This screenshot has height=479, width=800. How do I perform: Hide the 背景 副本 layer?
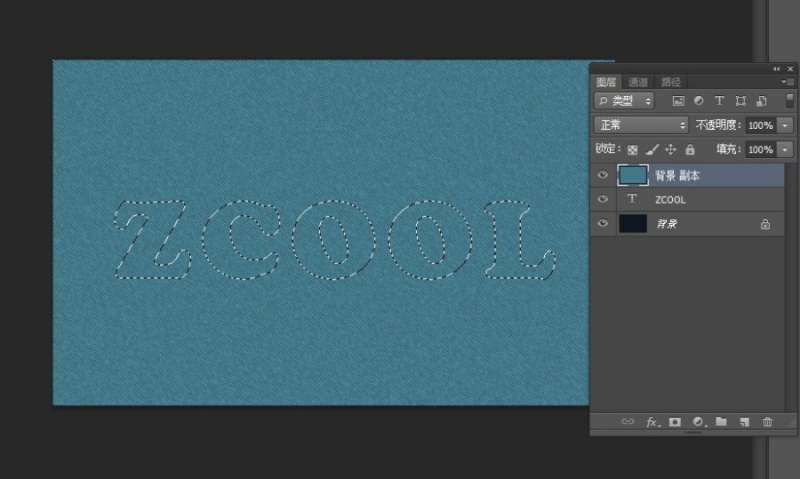pyautogui.click(x=602, y=175)
